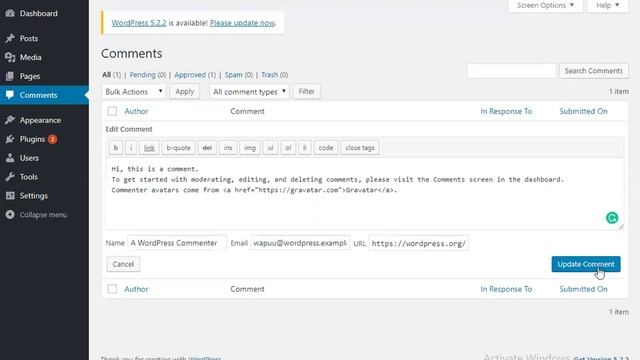Click the Dashboard gauge icon
The height and width of the screenshot is (360, 640).
coord(10,13)
